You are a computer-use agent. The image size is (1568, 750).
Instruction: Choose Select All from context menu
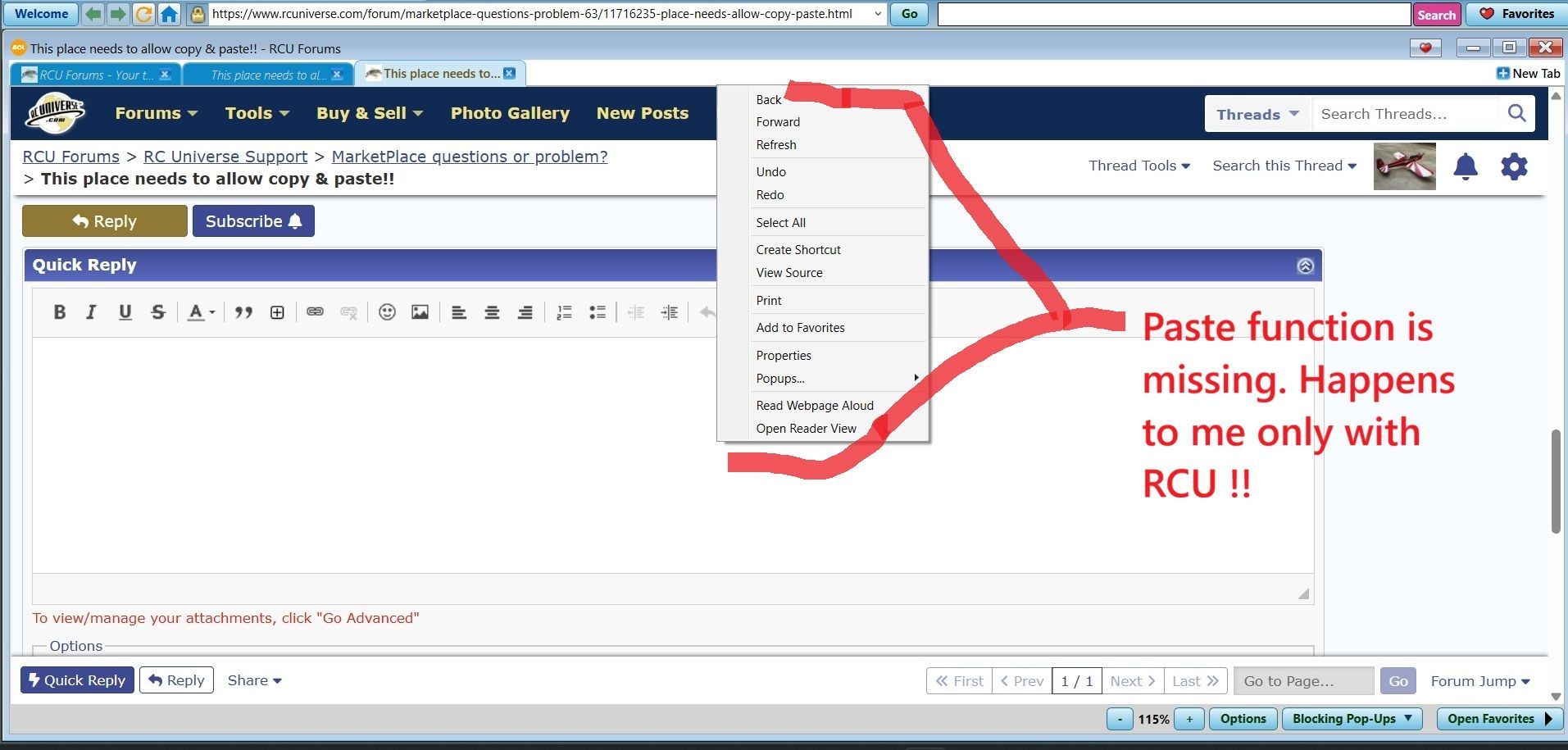point(780,223)
